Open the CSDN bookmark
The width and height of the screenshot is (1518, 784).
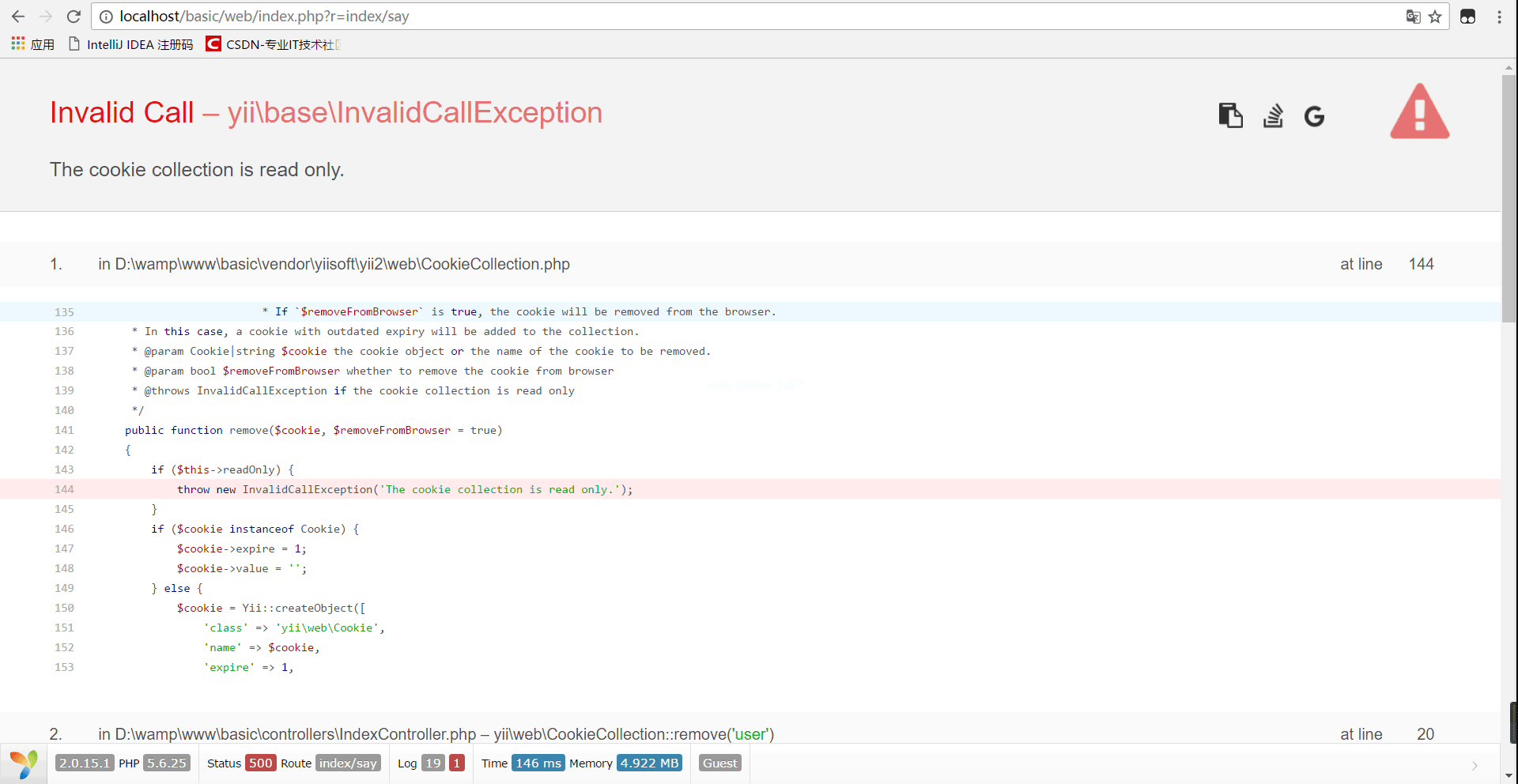click(x=273, y=44)
